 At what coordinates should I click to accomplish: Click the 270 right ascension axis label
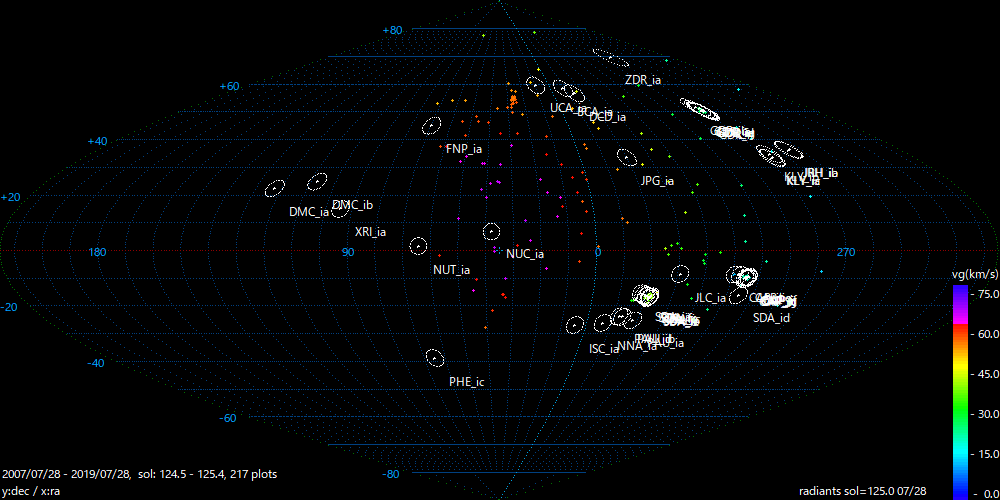coord(845,252)
